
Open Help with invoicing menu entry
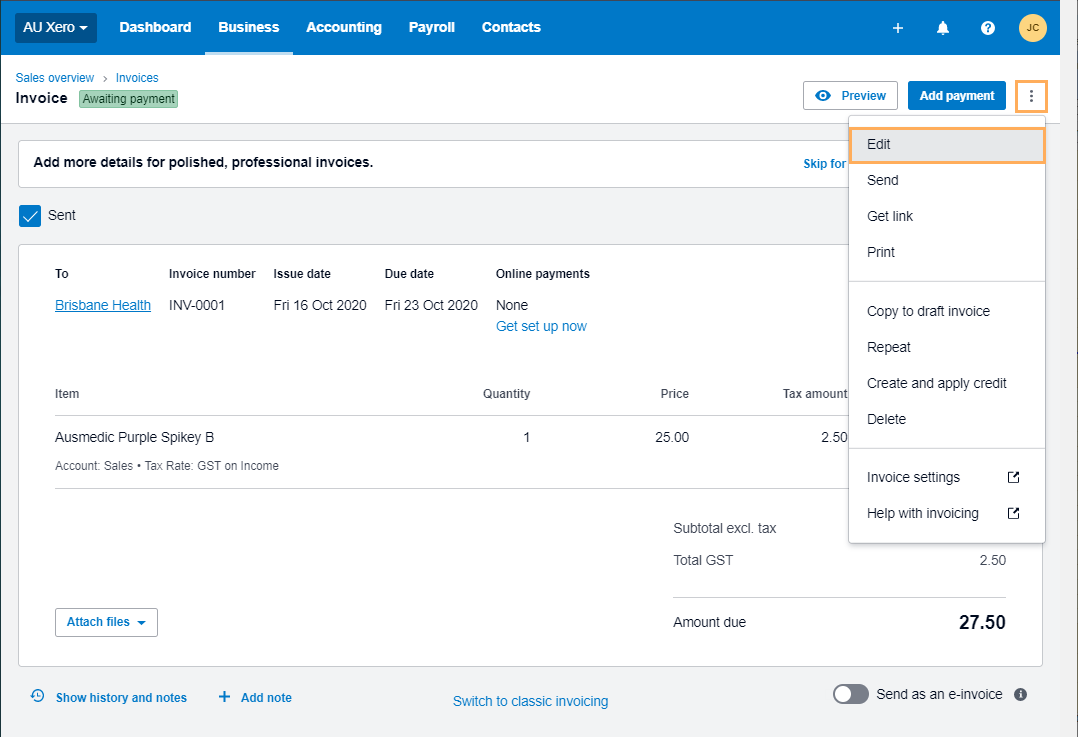click(947, 513)
